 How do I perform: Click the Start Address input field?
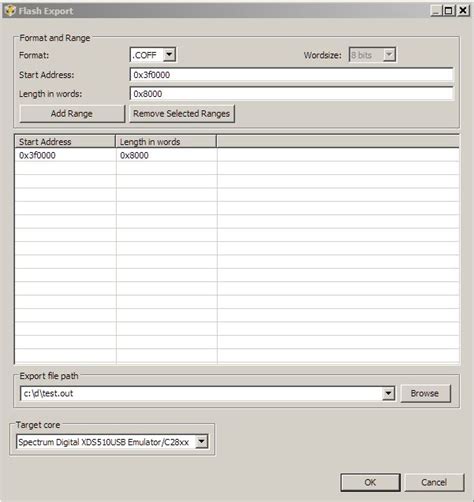[x=291, y=75]
